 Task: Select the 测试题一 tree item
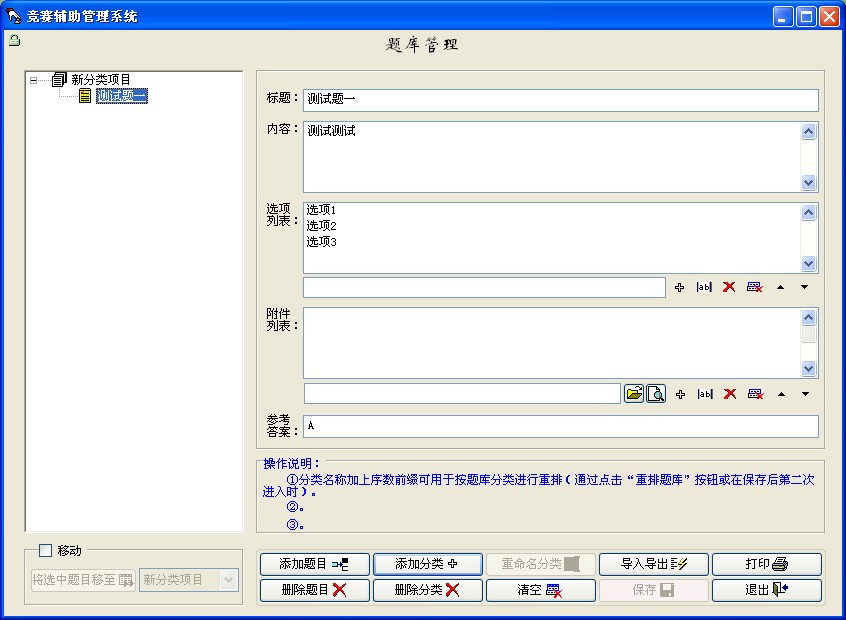coord(122,96)
